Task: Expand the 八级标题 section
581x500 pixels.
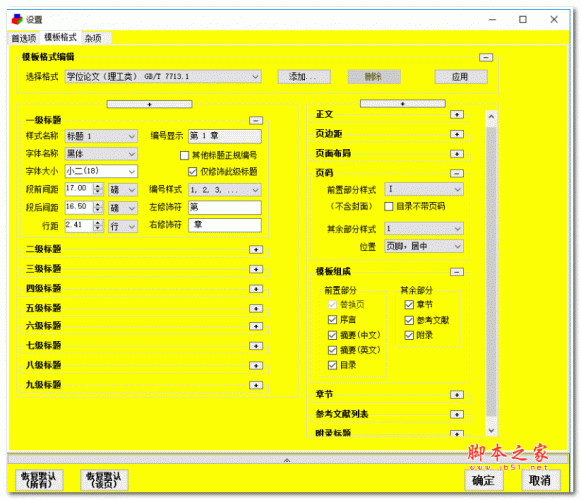Action: [256, 365]
